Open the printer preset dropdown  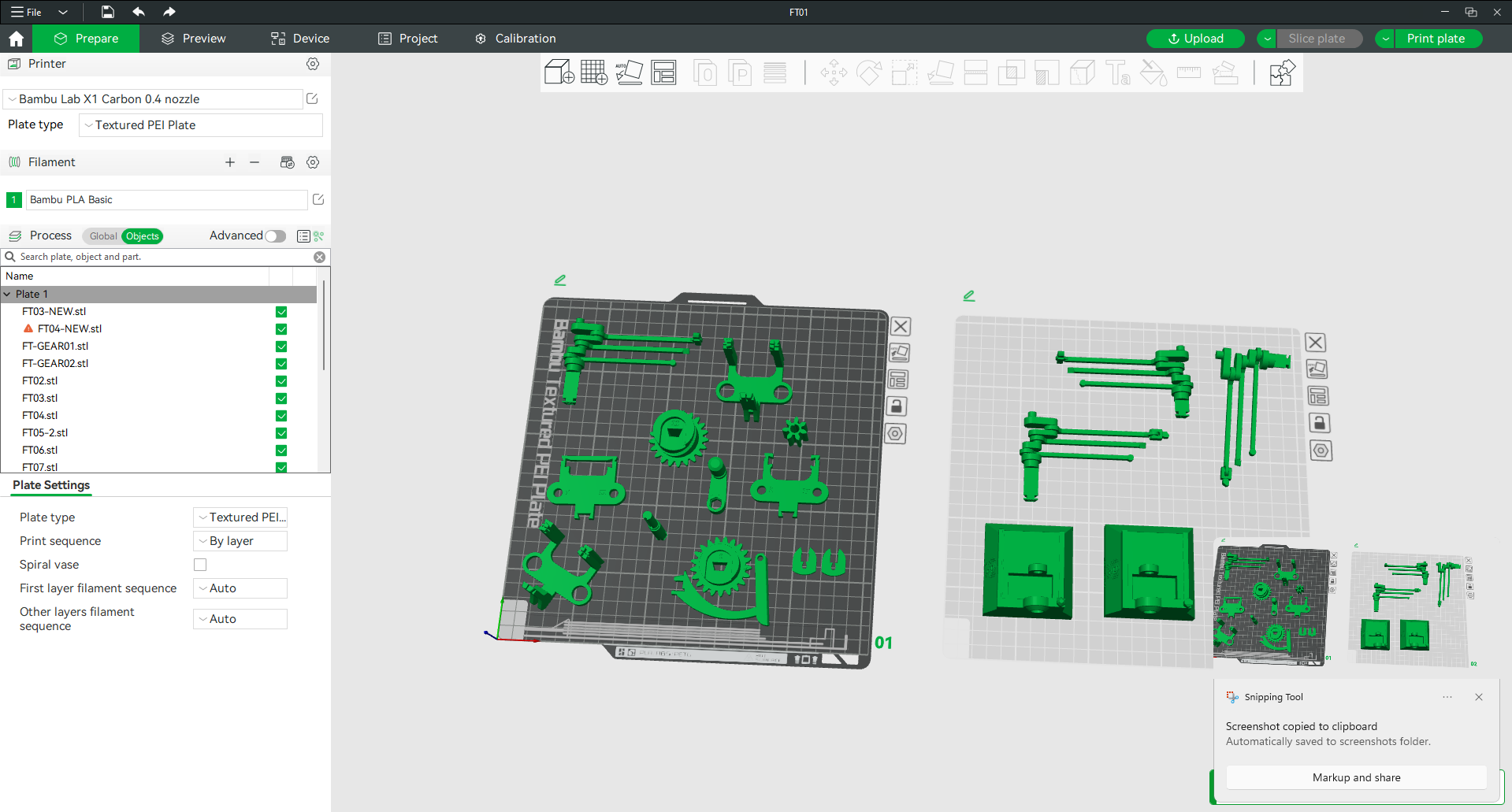(154, 99)
